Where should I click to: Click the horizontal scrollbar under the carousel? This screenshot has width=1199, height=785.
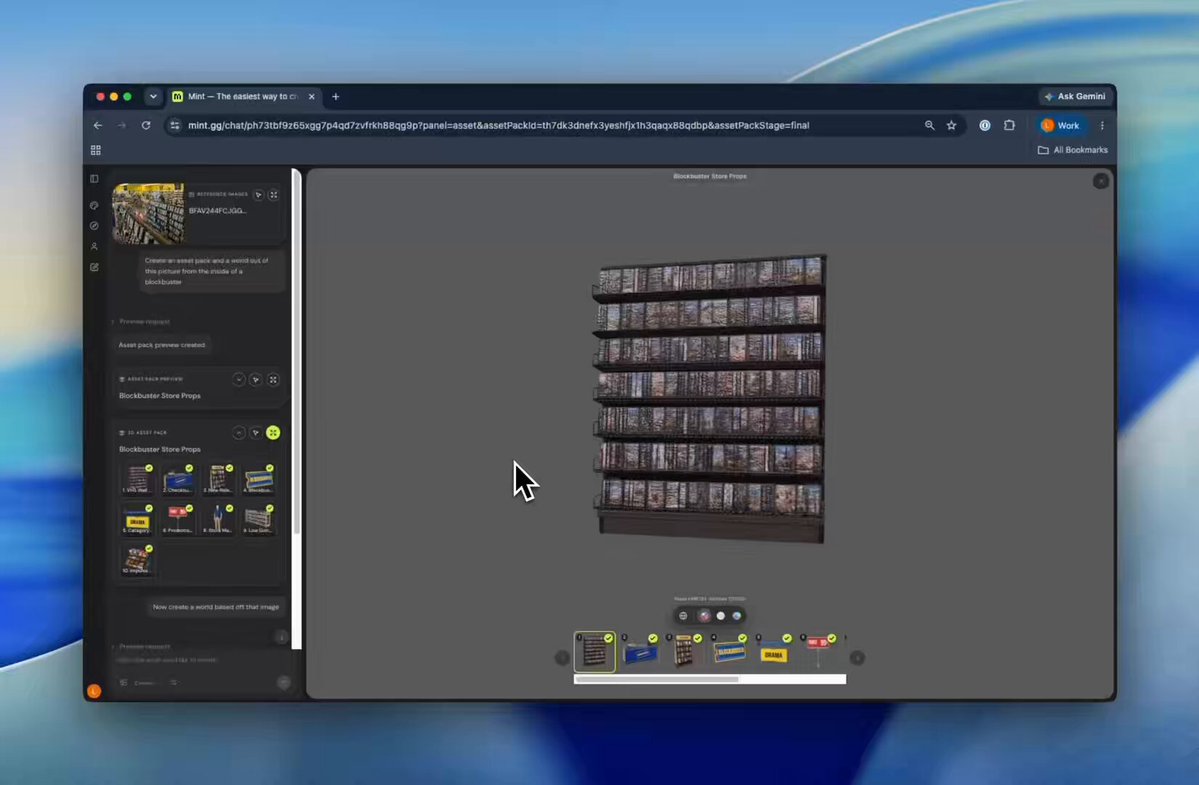tap(710, 679)
